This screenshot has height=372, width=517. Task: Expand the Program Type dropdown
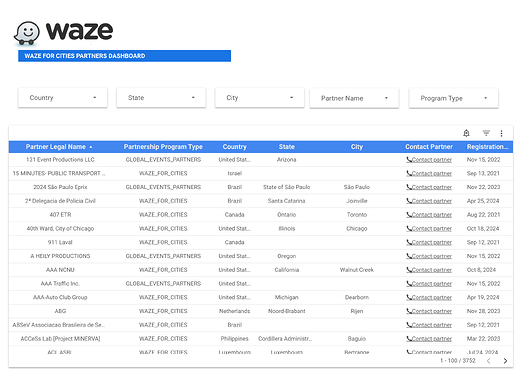click(453, 98)
